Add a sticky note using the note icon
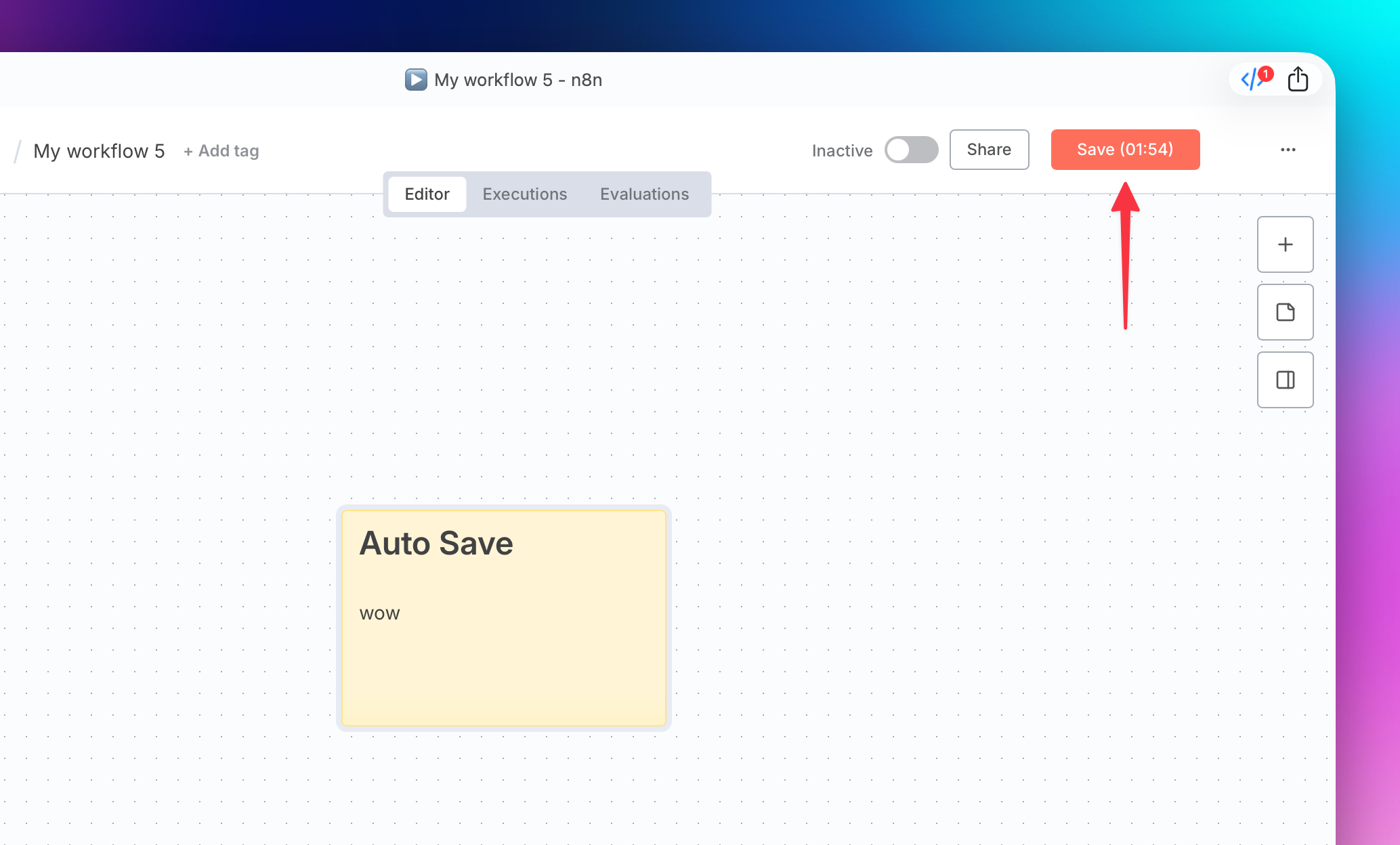 (x=1285, y=312)
